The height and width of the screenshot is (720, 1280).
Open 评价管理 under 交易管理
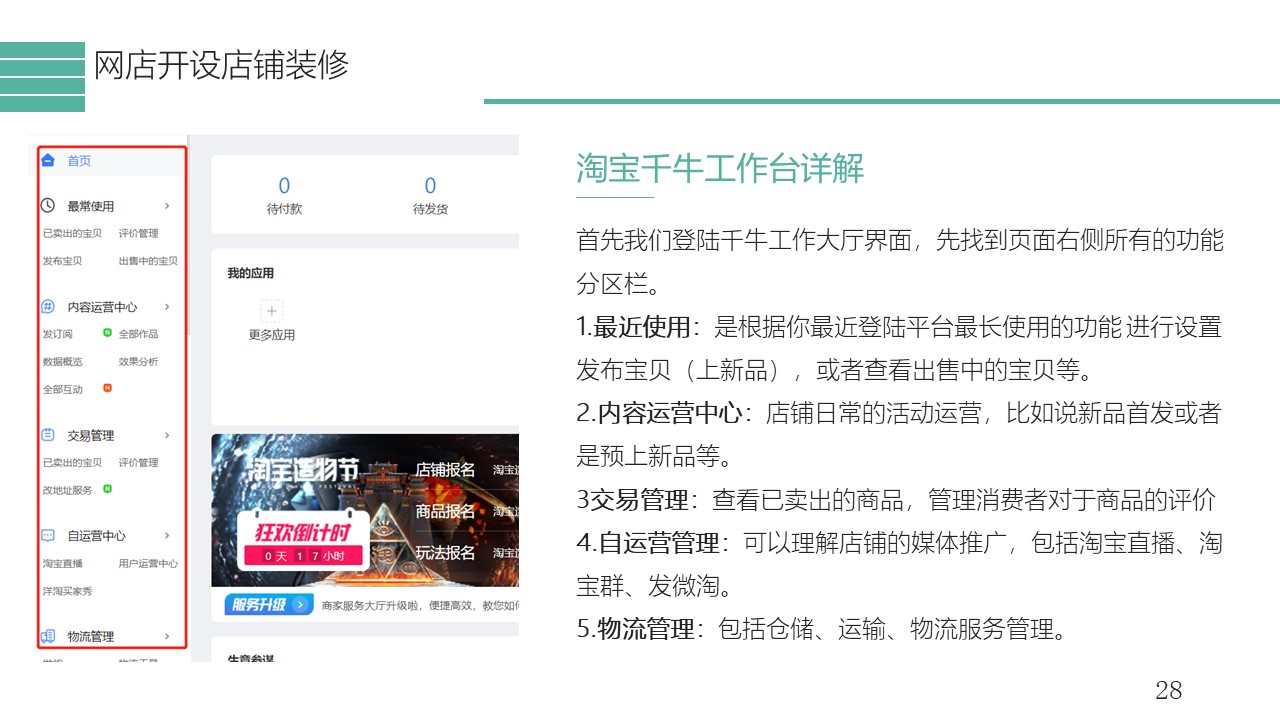pyautogui.click(x=139, y=463)
